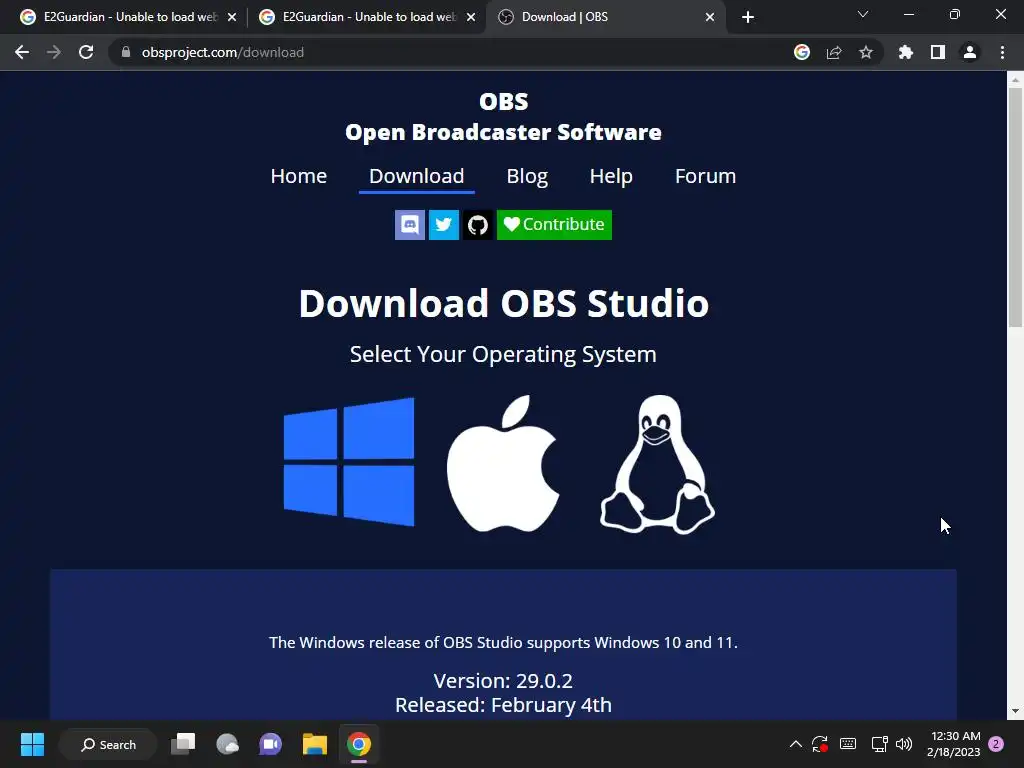
Task: Open the network tray icon
Action: [879, 744]
